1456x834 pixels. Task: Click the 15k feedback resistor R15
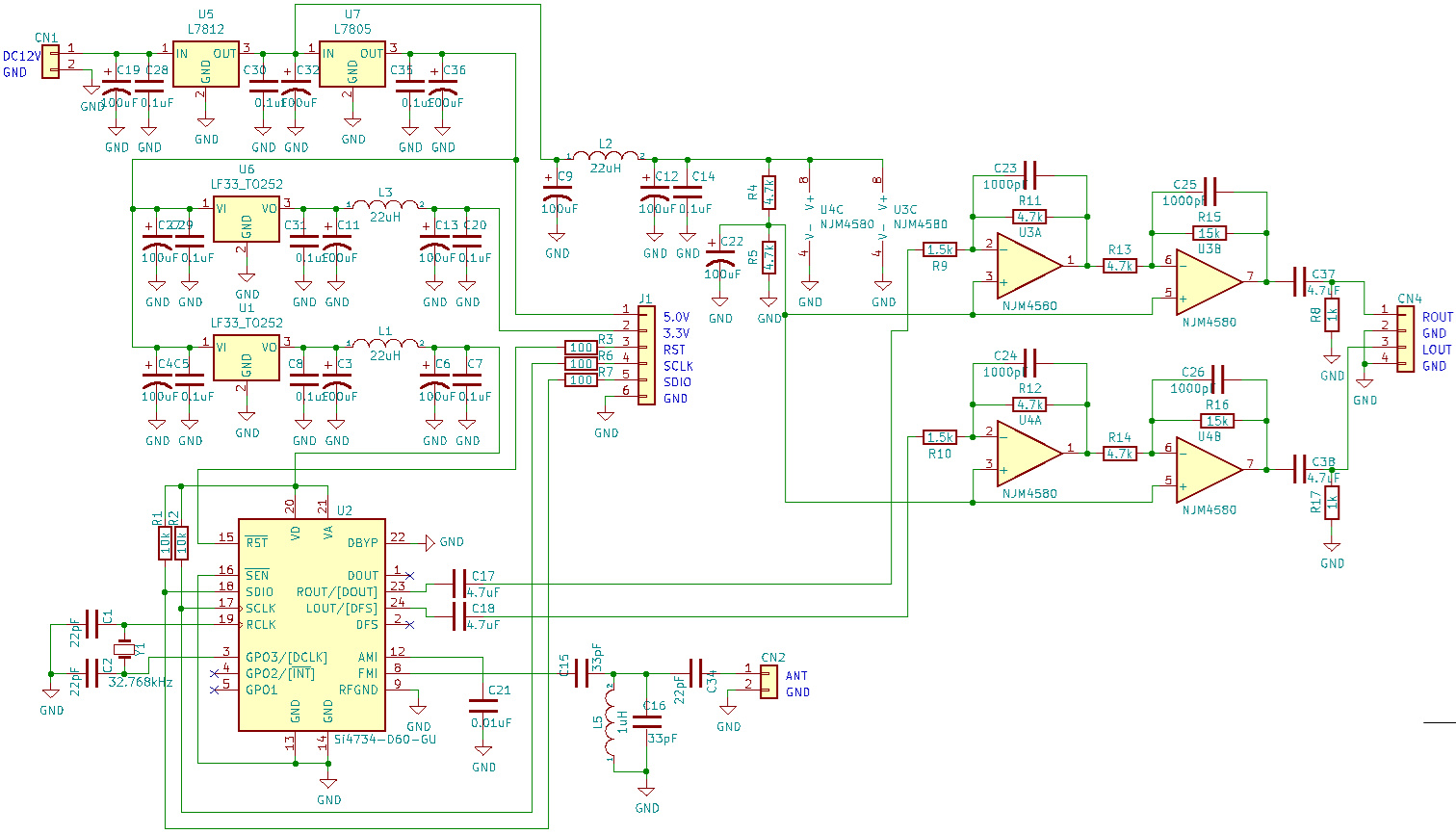(1209, 233)
